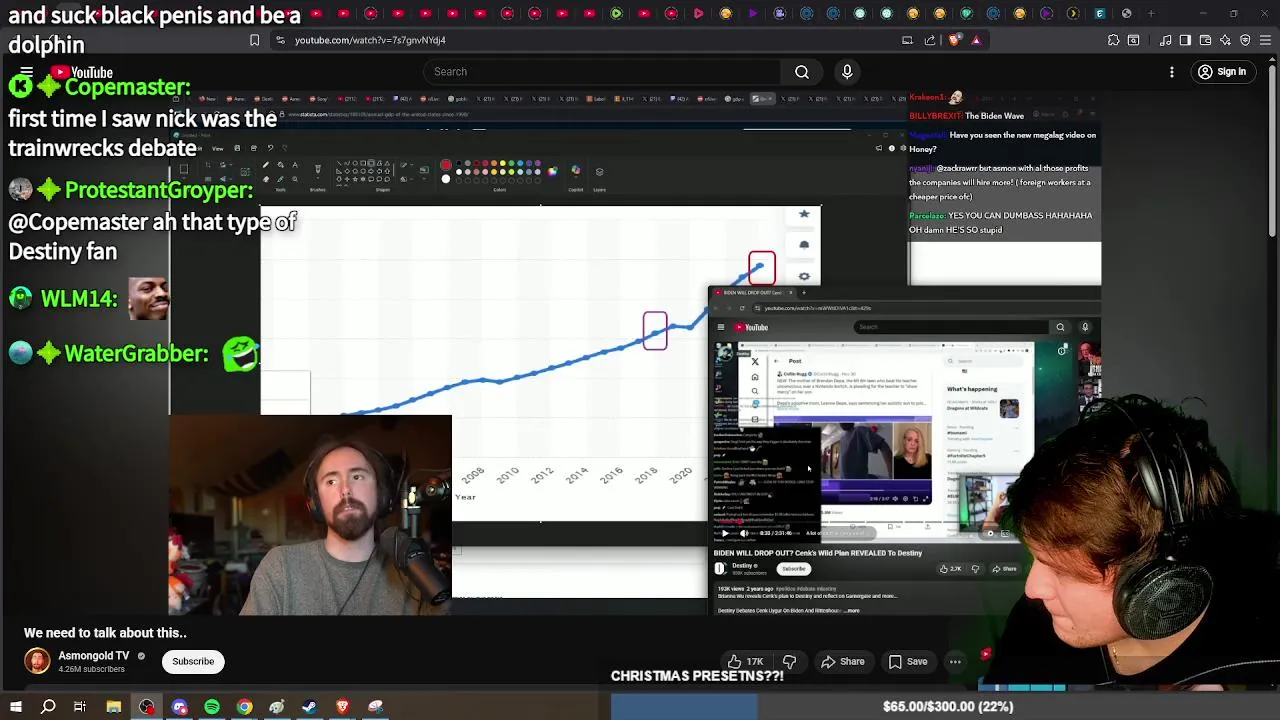
Task: Open Steam from the taskbar
Action: coord(309,707)
